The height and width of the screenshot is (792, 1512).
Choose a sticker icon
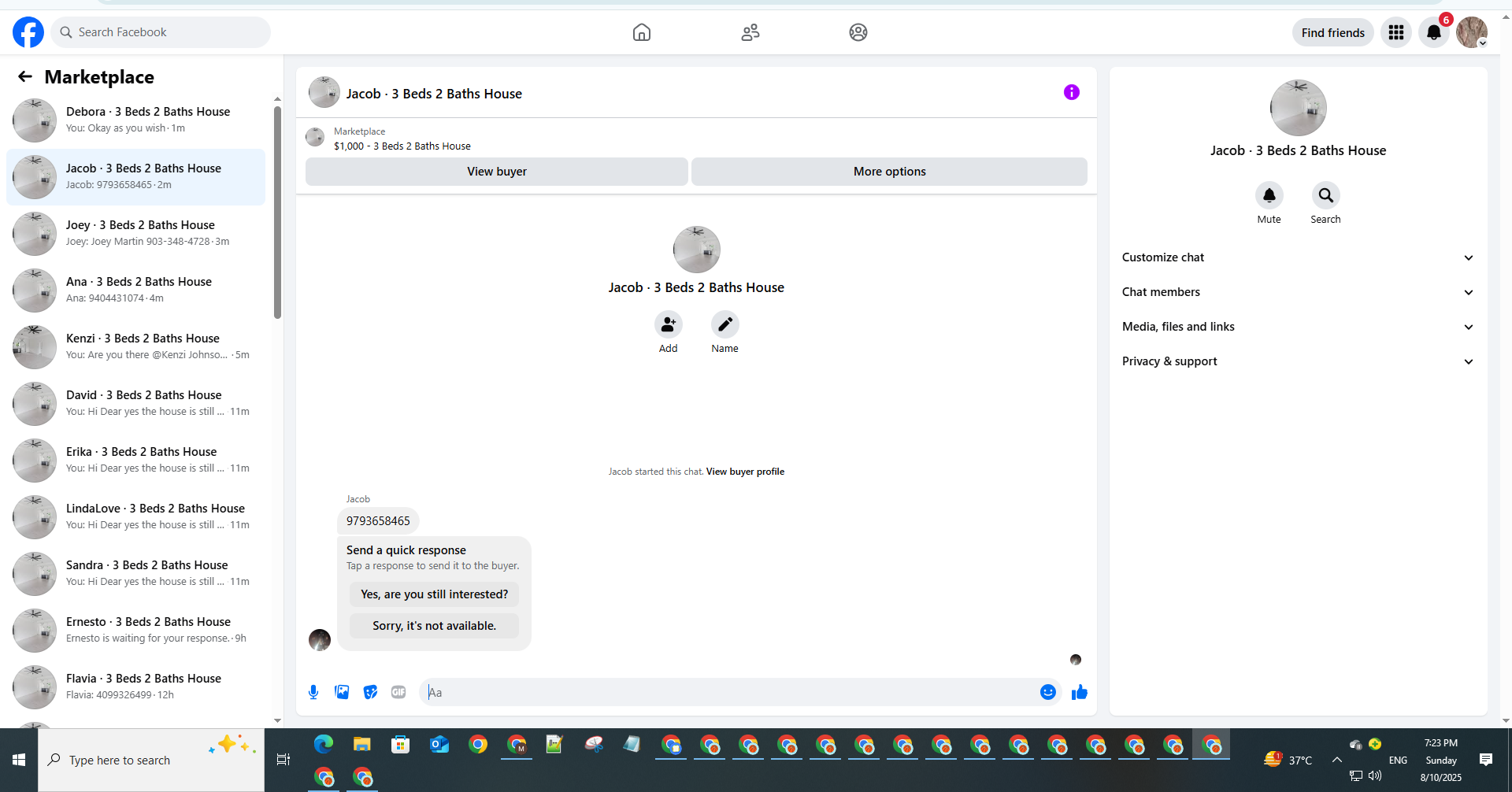click(x=370, y=692)
